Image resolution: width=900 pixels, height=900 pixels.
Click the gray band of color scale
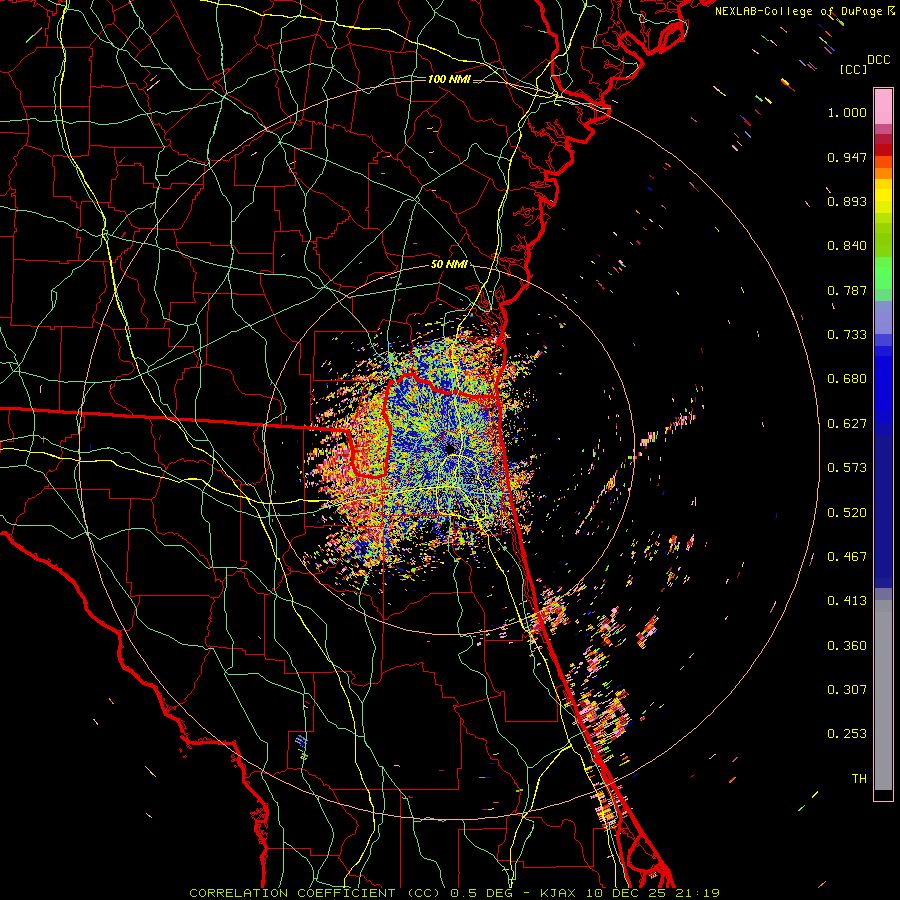(x=883, y=695)
